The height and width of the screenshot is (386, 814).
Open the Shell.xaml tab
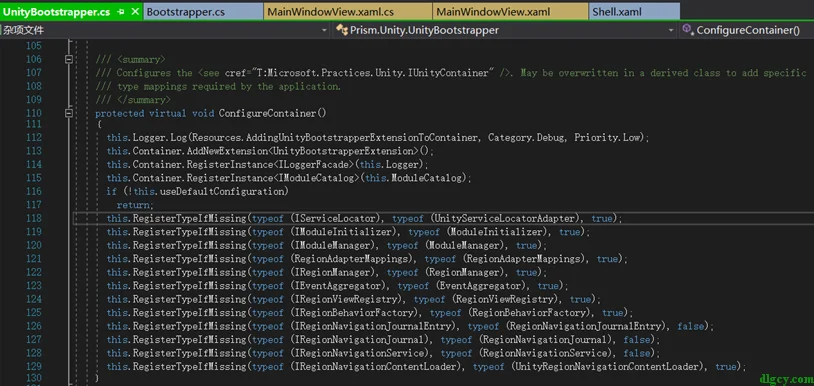(x=634, y=11)
